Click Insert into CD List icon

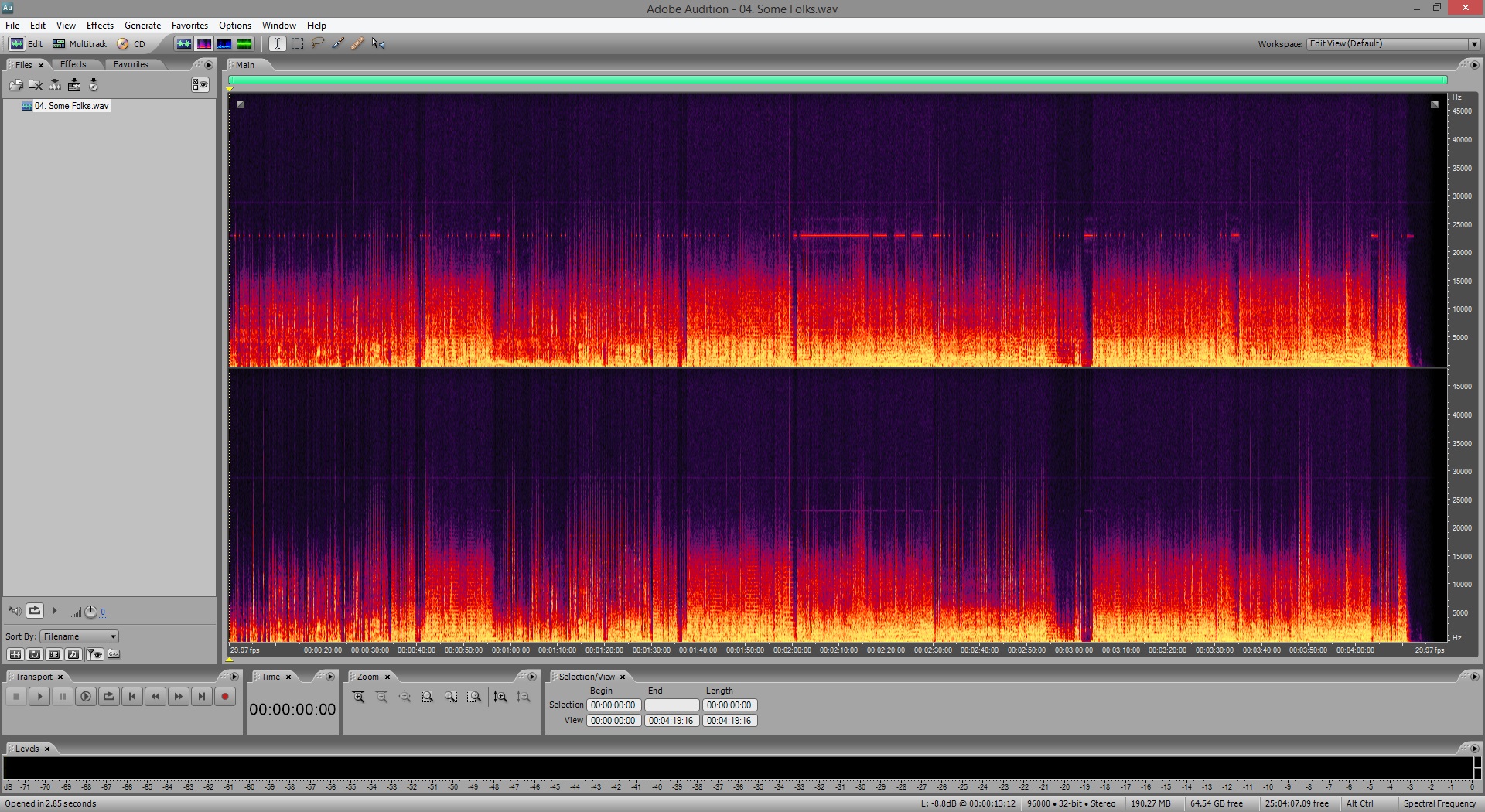94,85
